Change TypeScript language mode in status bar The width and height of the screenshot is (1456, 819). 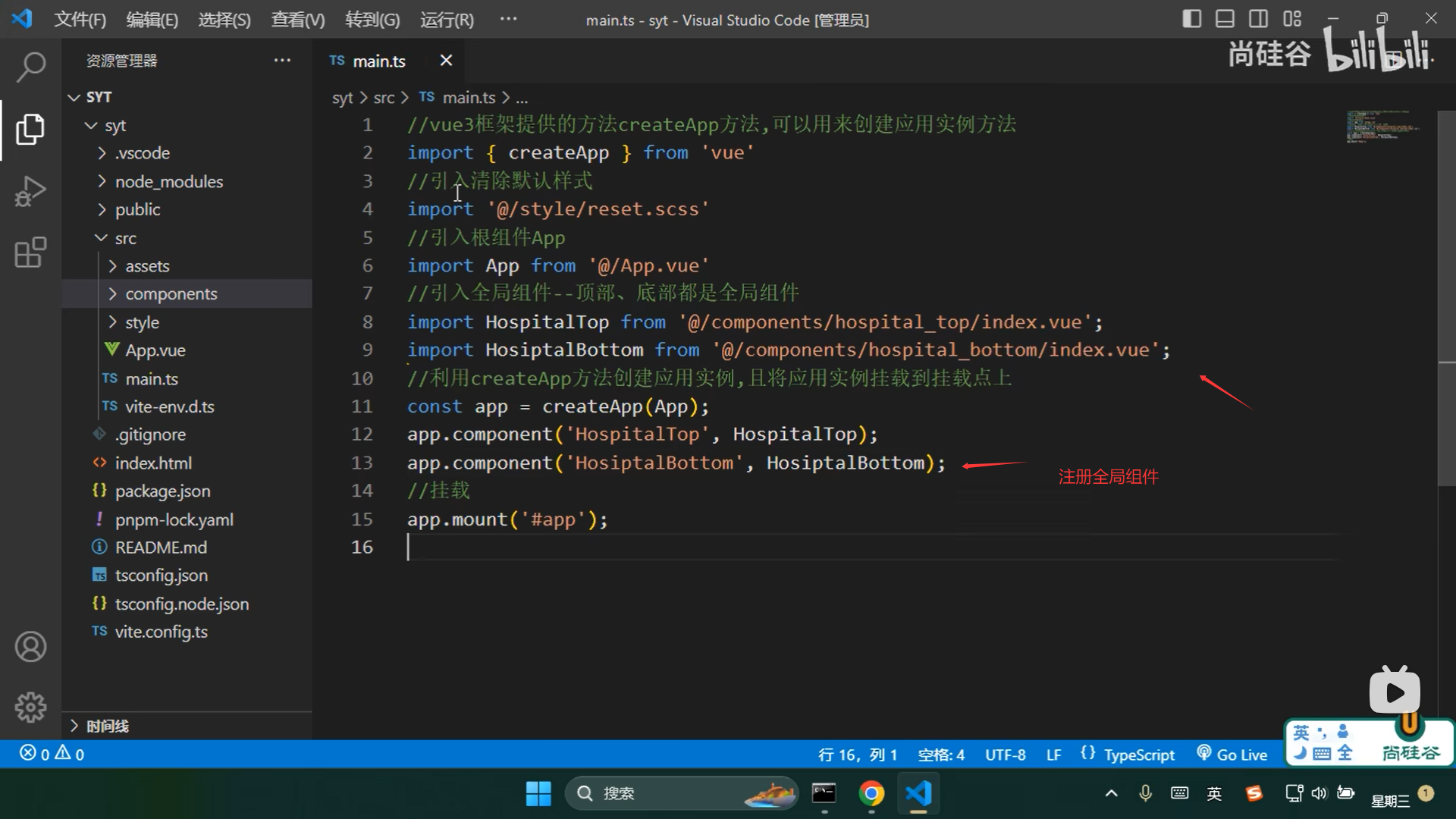point(1138,755)
